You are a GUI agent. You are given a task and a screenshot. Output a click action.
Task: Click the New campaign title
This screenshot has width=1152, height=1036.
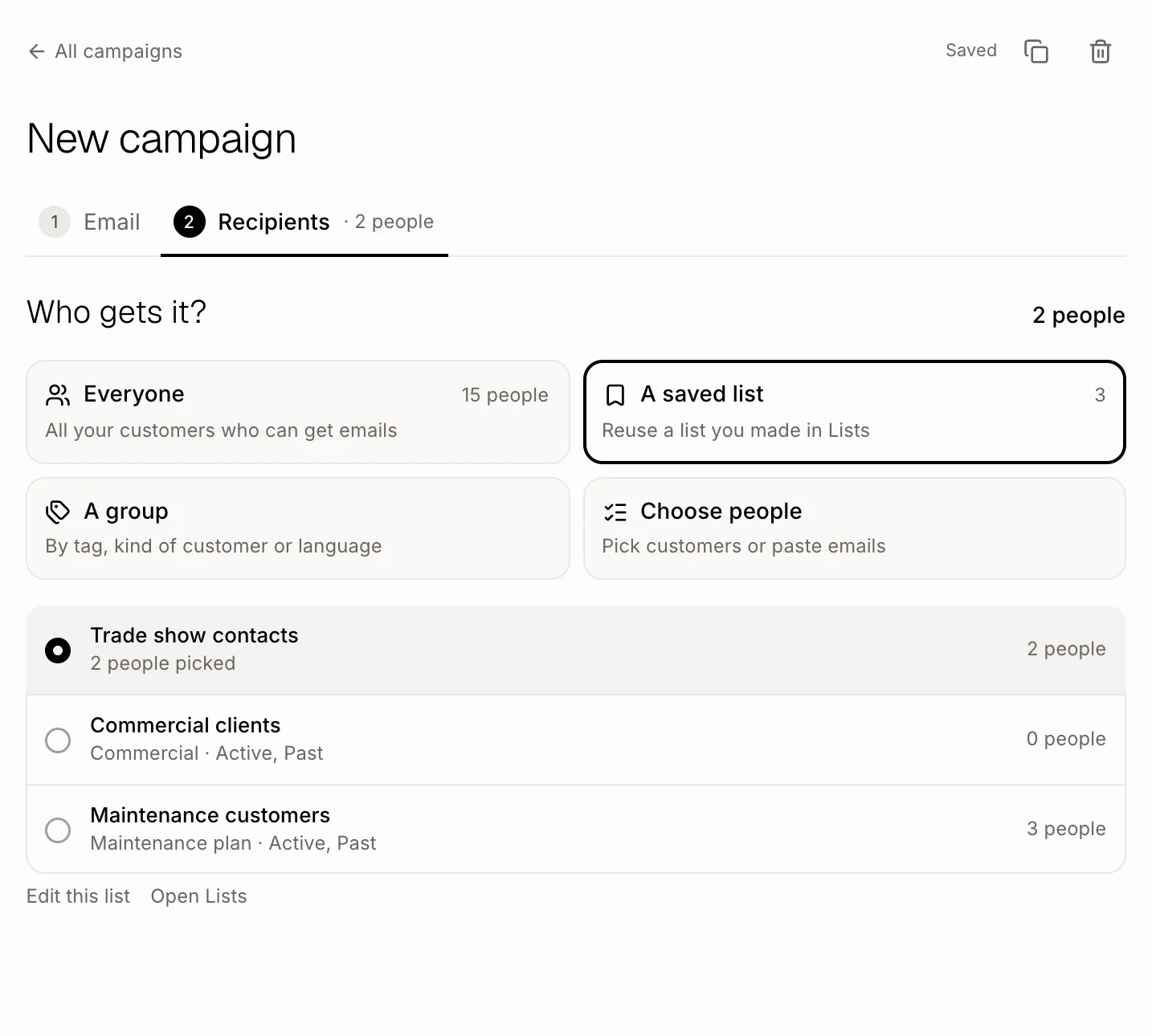pyautogui.click(x=161, y=139)
